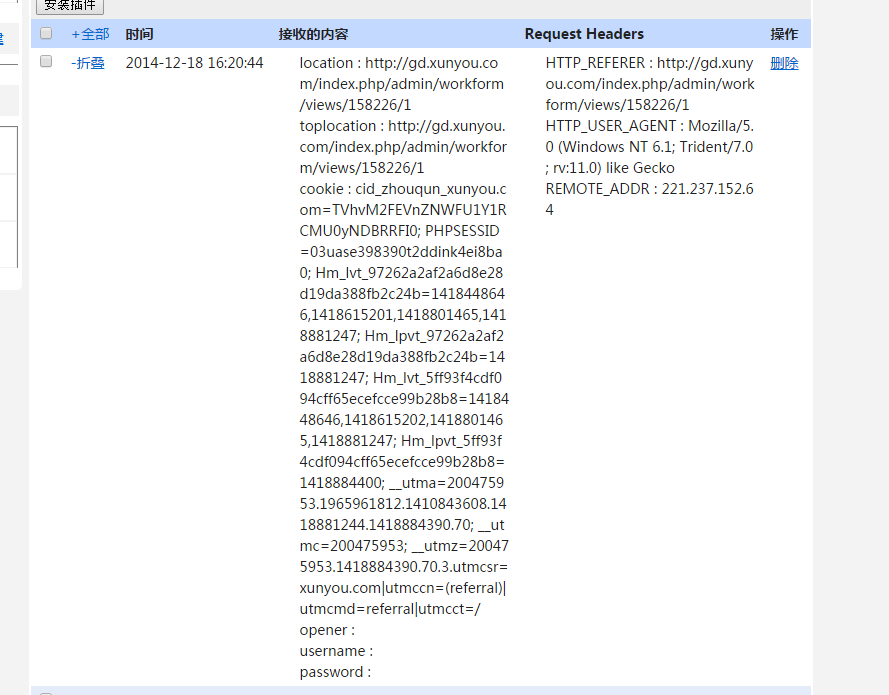This screenshot has height=695, width=889.
Task: Click the 'HTTP_USER_AGENT : Mozilla/5.' line
Action: [x=649, y=126]
